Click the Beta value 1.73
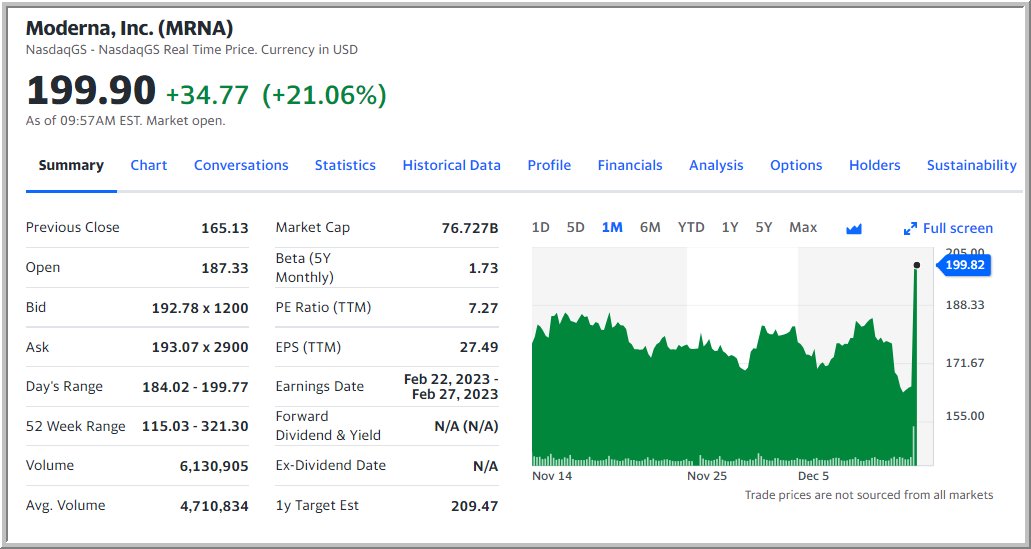Image resolution: width=1031 pixels, height=549 pixels. [483, 268]
